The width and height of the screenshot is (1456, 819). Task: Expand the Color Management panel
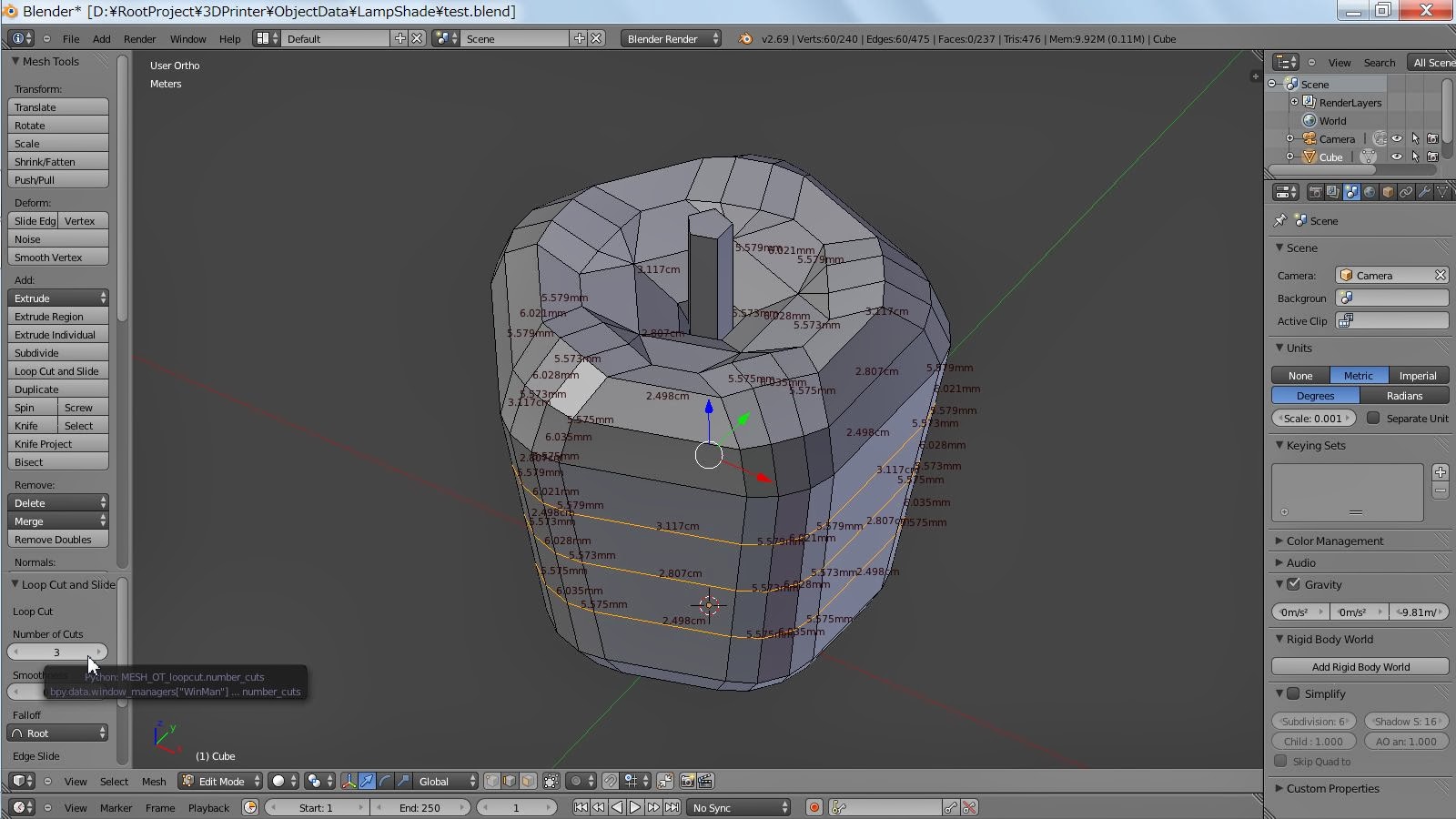tap(1334, 541)
